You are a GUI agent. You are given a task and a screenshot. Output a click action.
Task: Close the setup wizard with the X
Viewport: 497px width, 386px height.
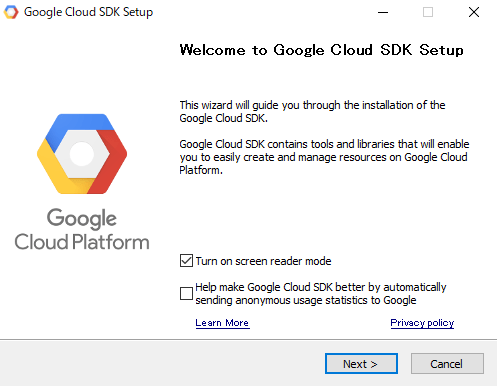474,12
